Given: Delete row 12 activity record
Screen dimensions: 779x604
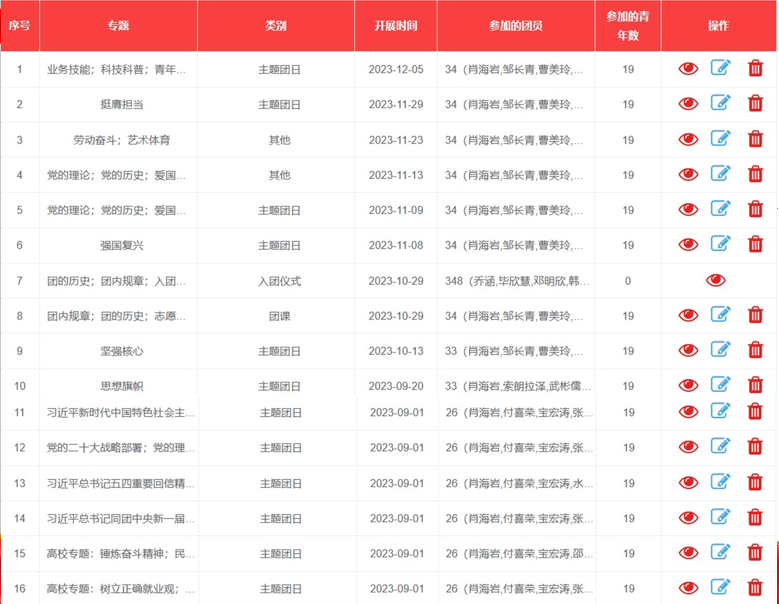Looking at the screenshot, I should 755,447.
